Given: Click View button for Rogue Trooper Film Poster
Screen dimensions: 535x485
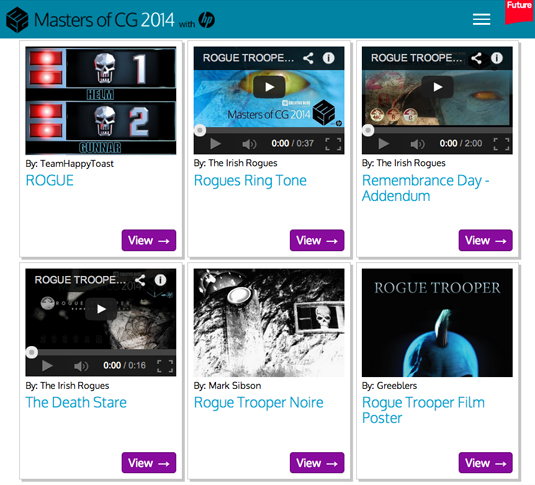Looking at the screenshot, I should (486, 463).
